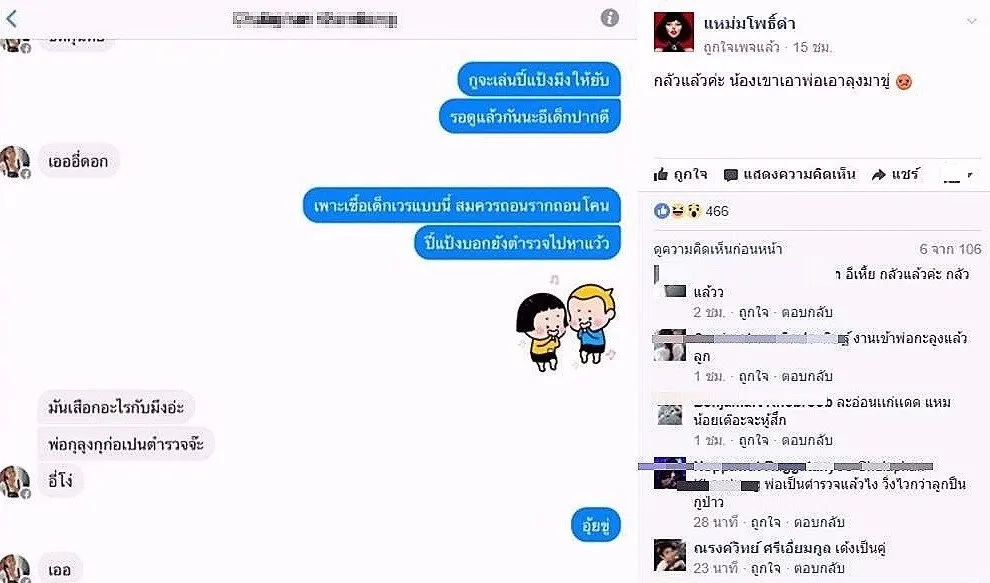The height and width of the screenshot is (583, 990).
Task: Open the page name แหม่มโพธิ์ดำ link
Action: point(749,23)
